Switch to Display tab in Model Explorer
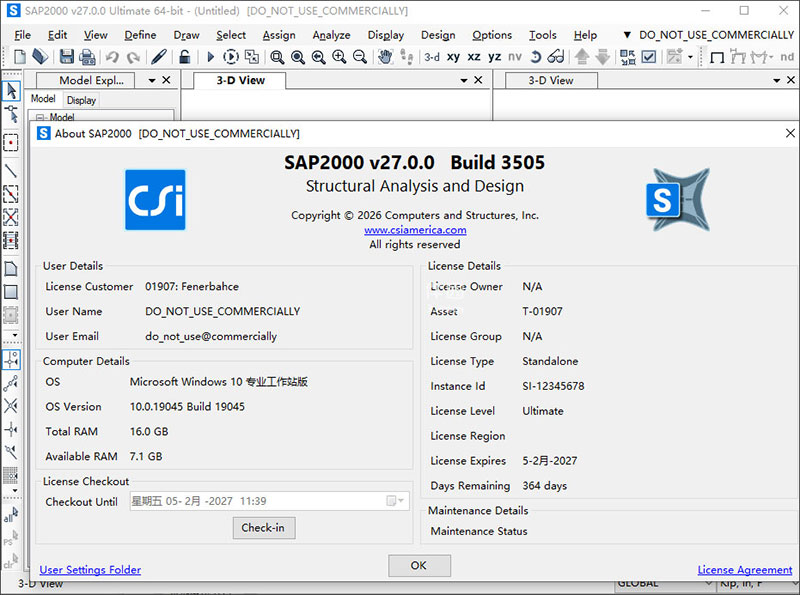 (81, 100)
